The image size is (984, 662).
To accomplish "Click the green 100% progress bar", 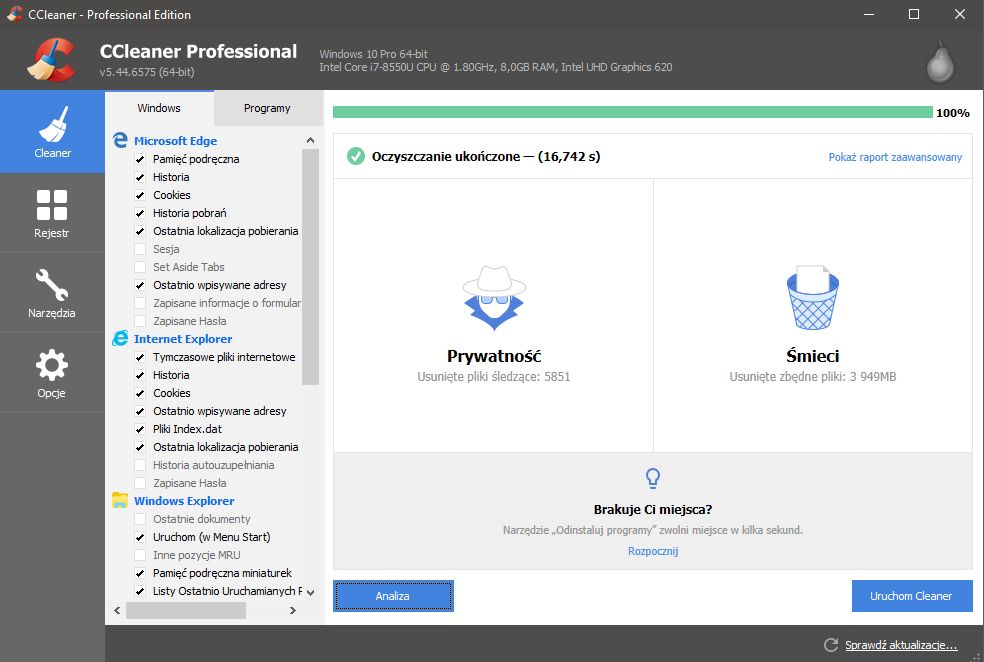I will click(x=633, y=112).
